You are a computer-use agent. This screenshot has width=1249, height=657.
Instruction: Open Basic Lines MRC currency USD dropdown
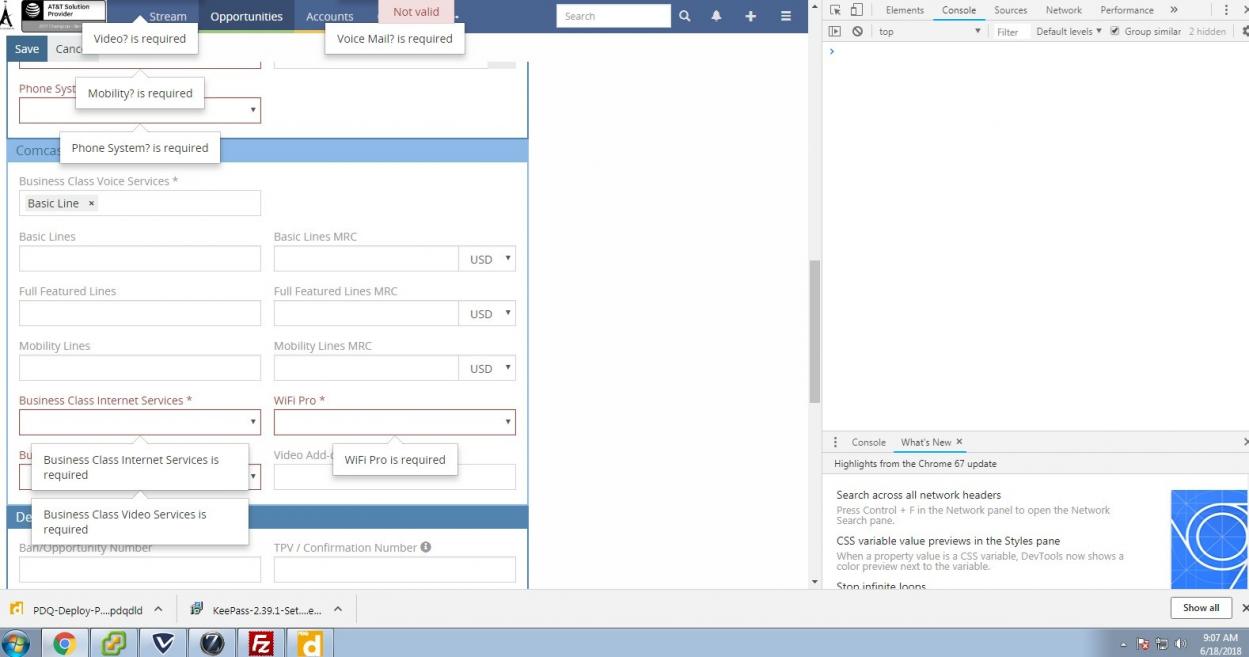click(x=488, y=259)
